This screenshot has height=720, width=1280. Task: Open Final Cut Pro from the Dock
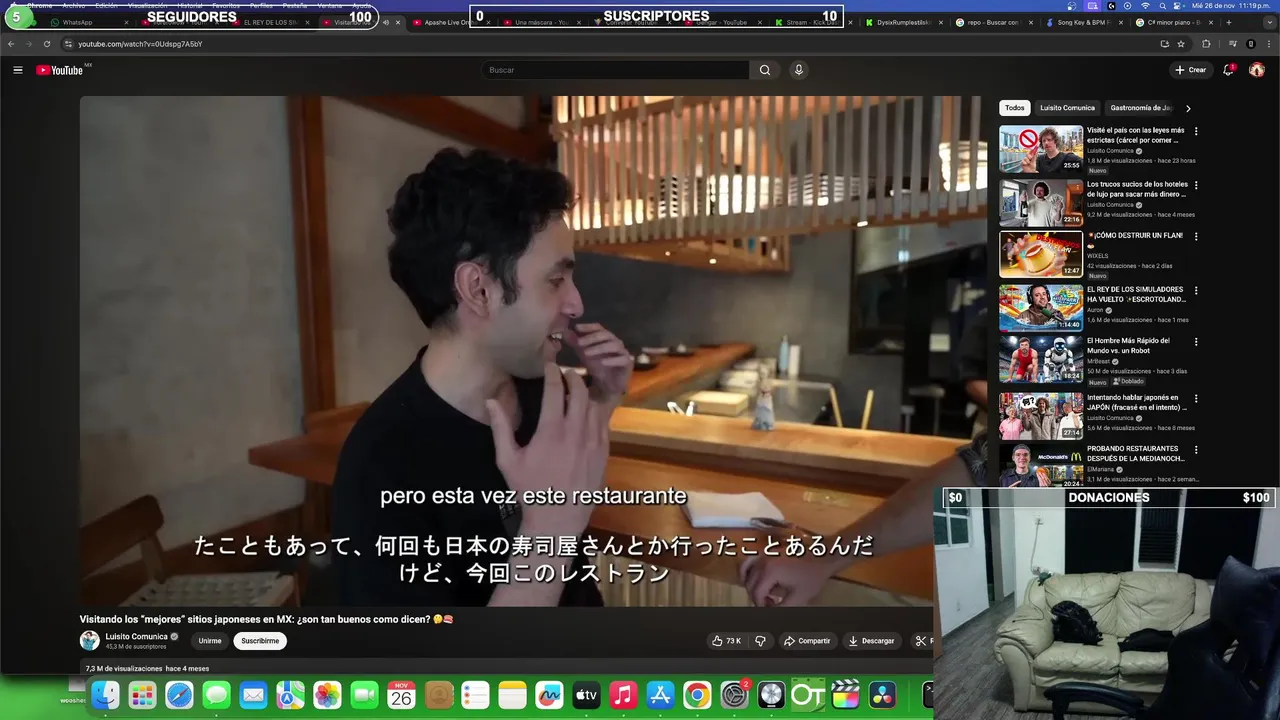[845, 695]
